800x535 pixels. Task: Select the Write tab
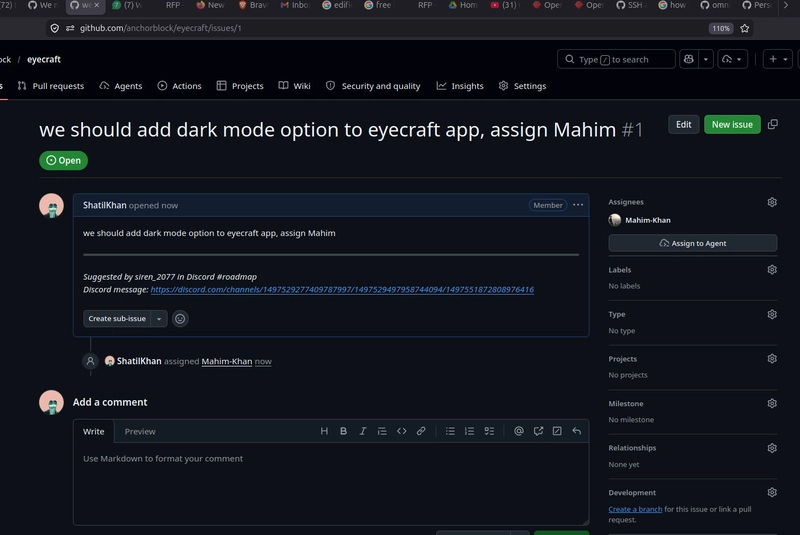[x=94, y=431]
